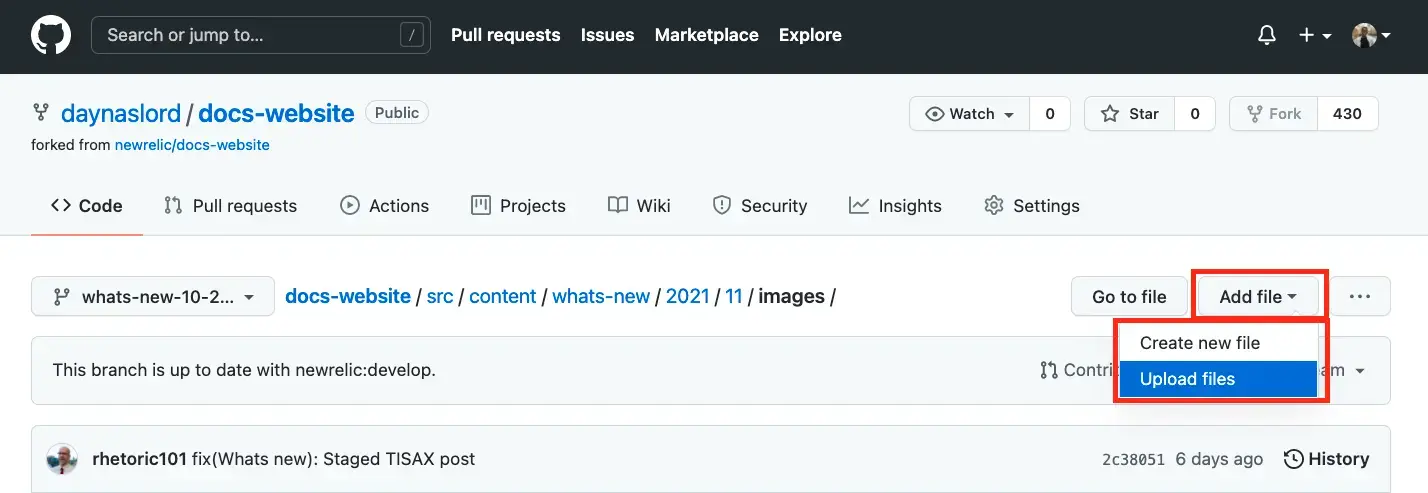View commit History
The width and height of the screenshot is (1428, 493).
[x=1326, y=459]
